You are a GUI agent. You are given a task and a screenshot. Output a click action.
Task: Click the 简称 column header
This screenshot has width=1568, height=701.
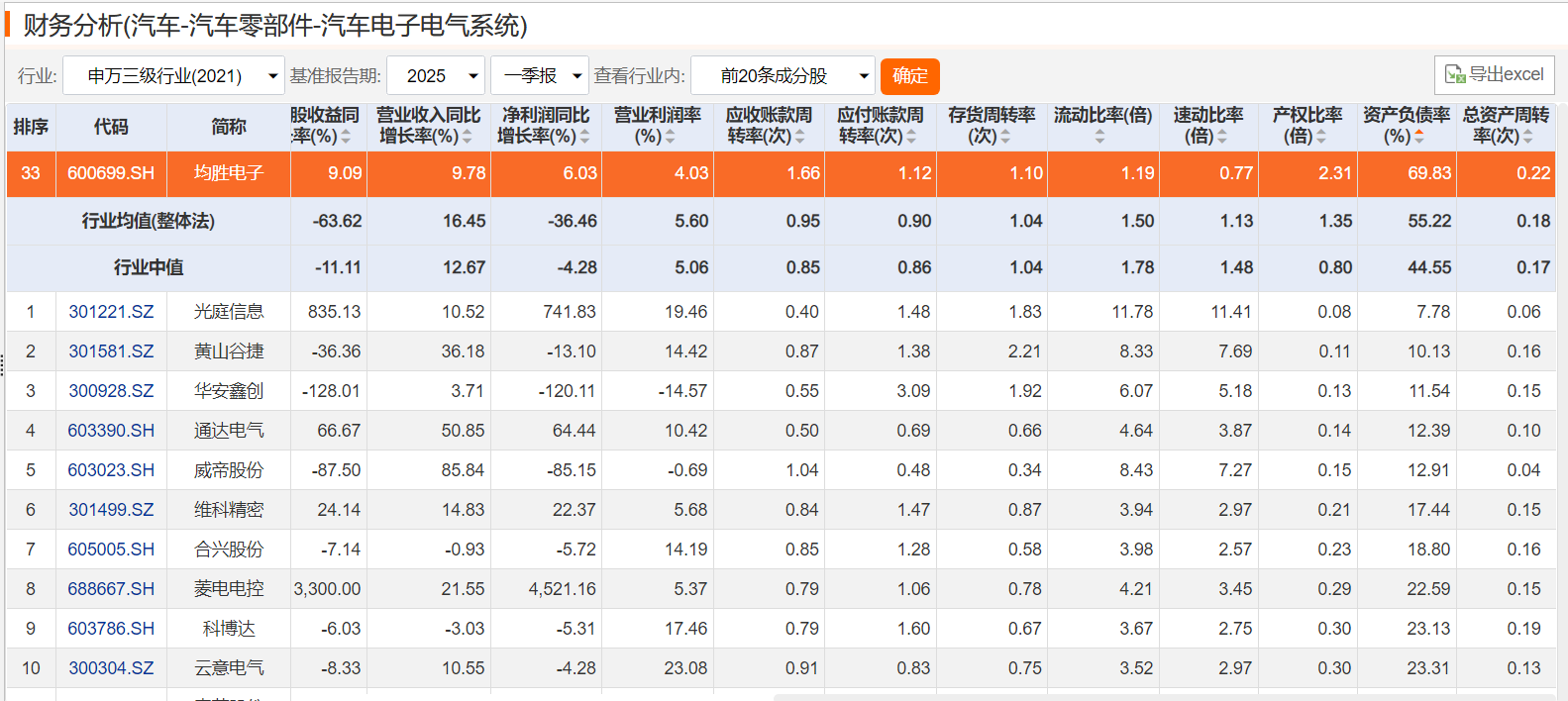(229, 127)
